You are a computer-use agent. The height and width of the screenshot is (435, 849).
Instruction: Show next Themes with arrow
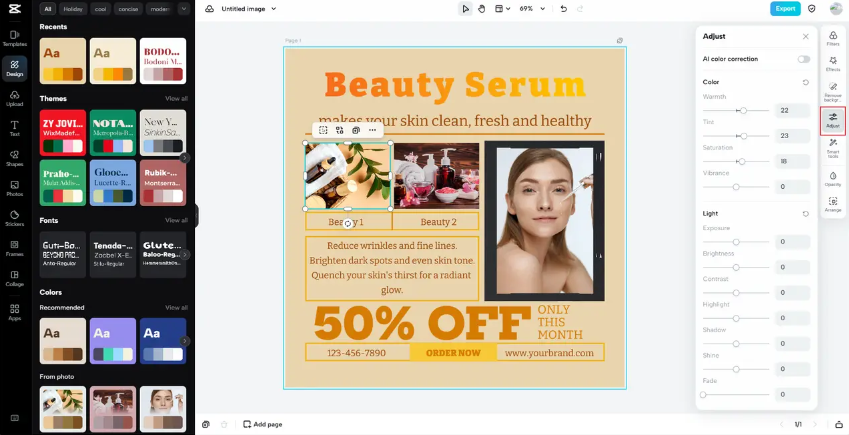point(185,158)
